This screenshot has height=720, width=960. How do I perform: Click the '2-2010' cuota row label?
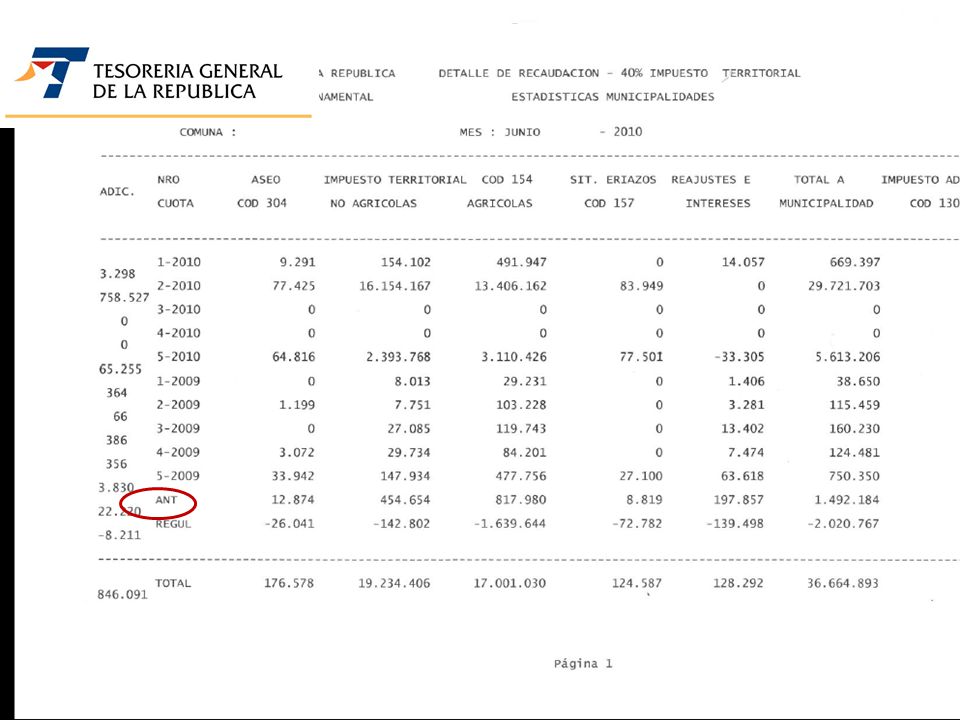(179, 286)
